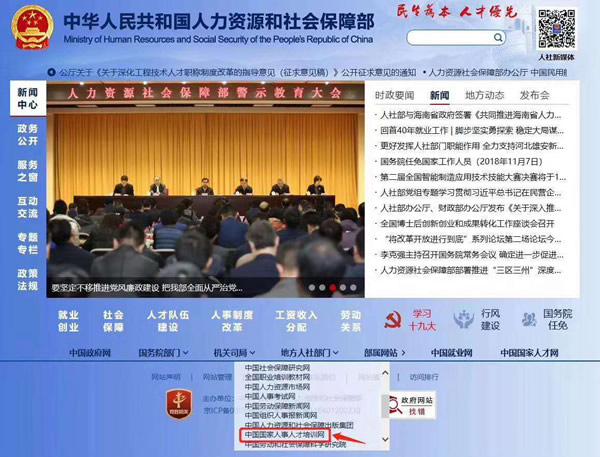600x457 pixels.
Task: Open the 社会保障 section link
Action: pos(113,321)
